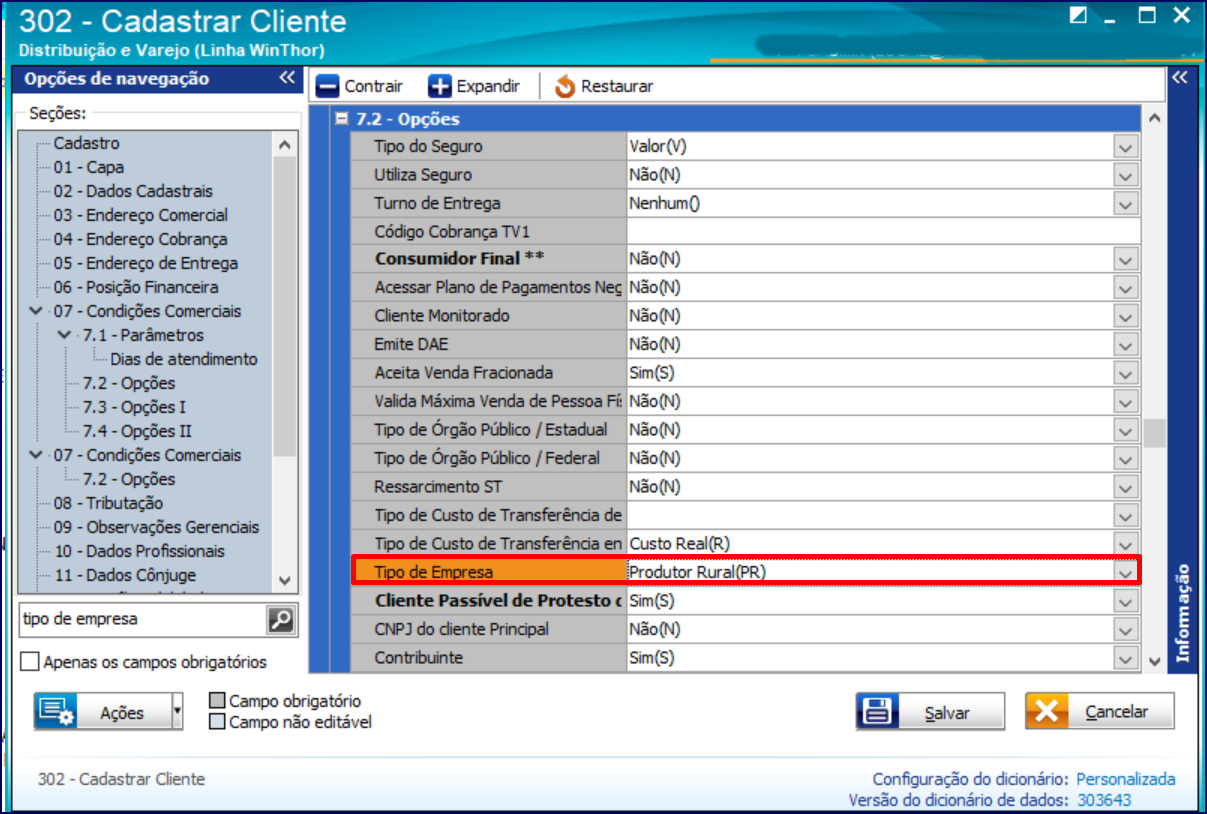1207x814 pixels.
Task: Select 7.4 - Opções II tree item
Action: (137, 431)
